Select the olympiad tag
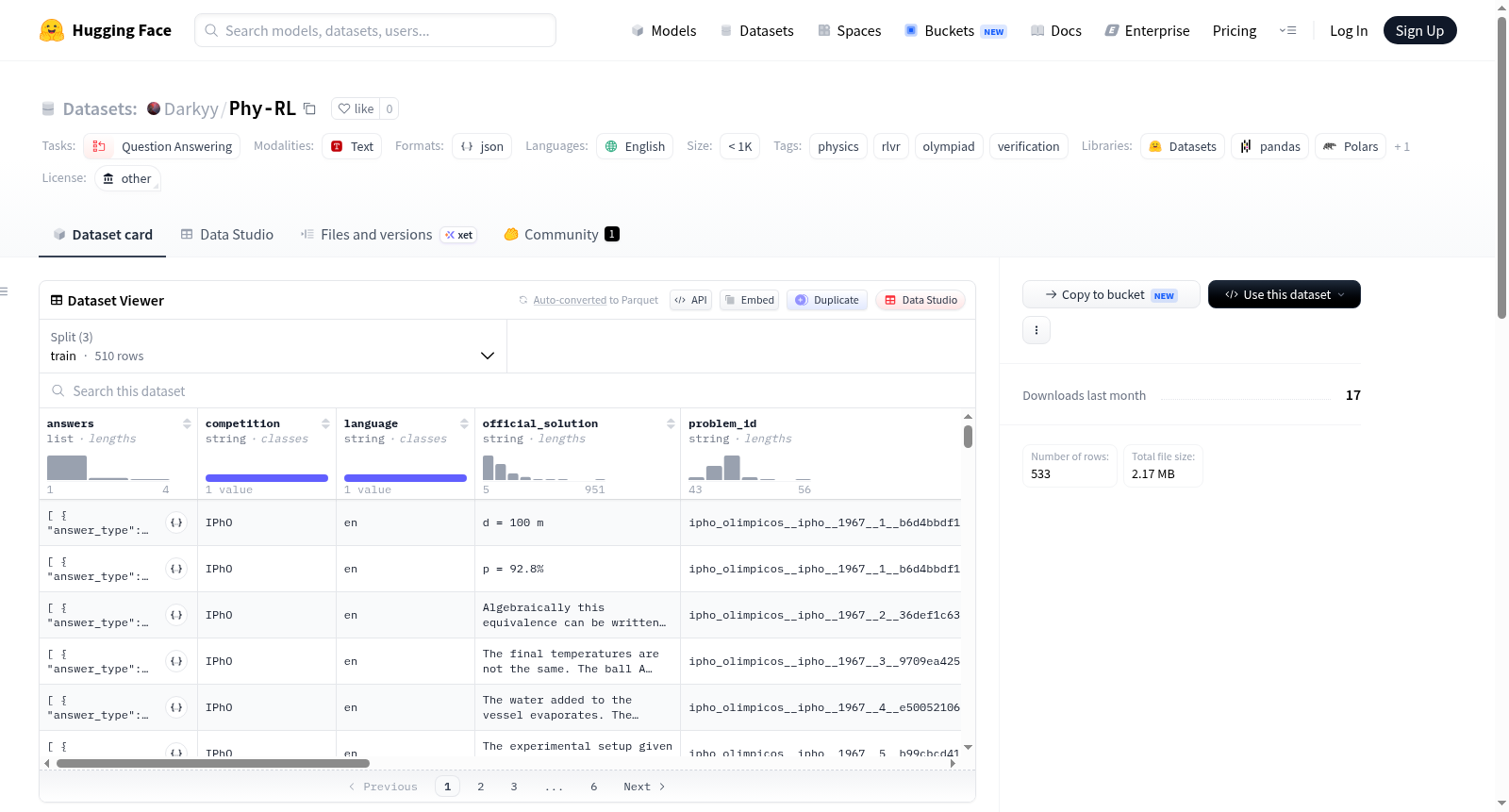Image resolution: width=1509 pixels, height=812 pixels. click(x=949, y=146)
